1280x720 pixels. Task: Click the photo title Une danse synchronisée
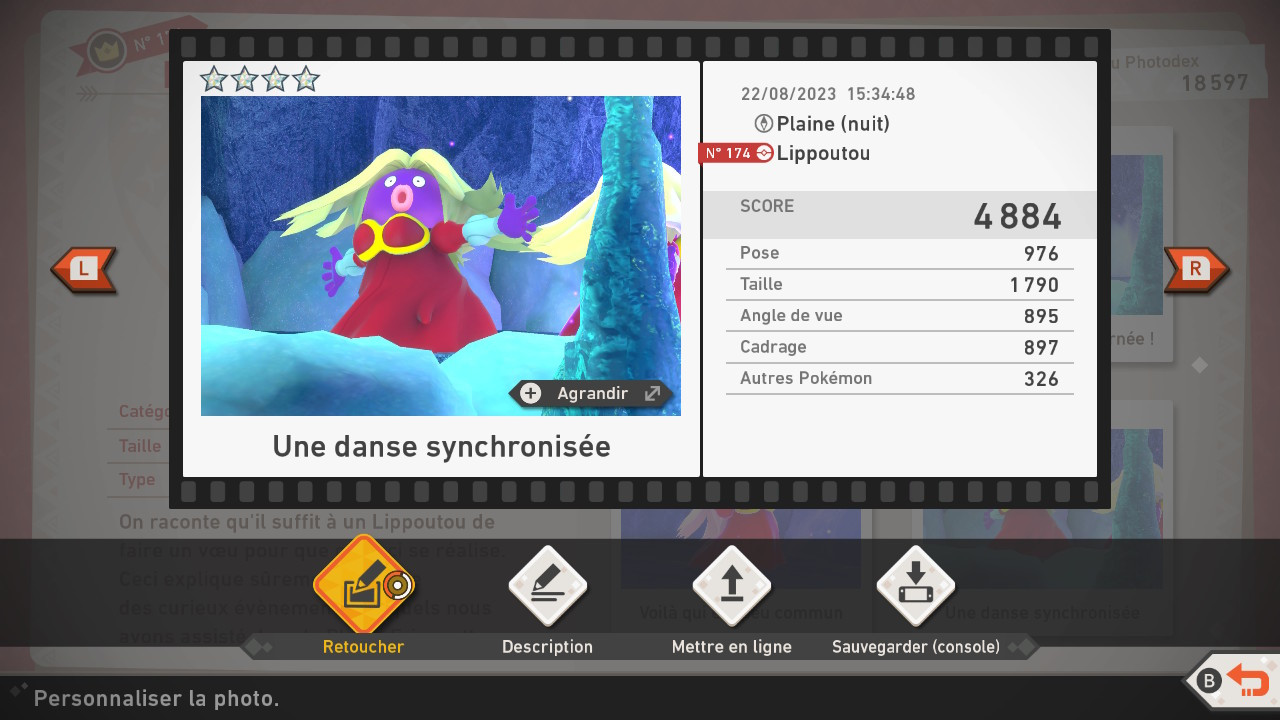441,446
